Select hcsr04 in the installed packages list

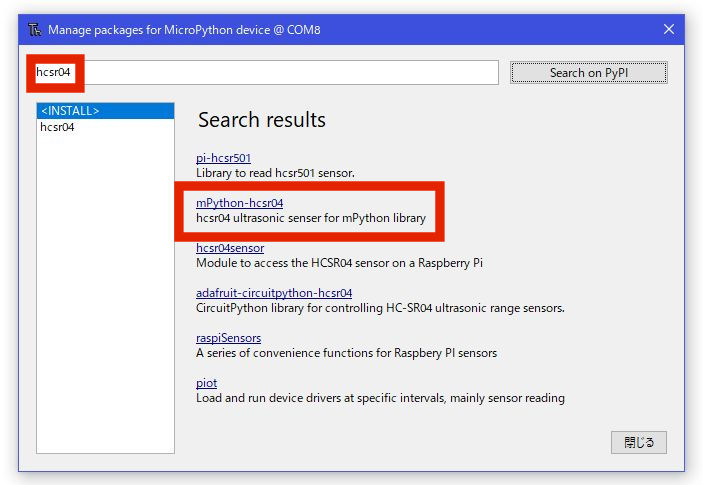(x=105, y=127)
